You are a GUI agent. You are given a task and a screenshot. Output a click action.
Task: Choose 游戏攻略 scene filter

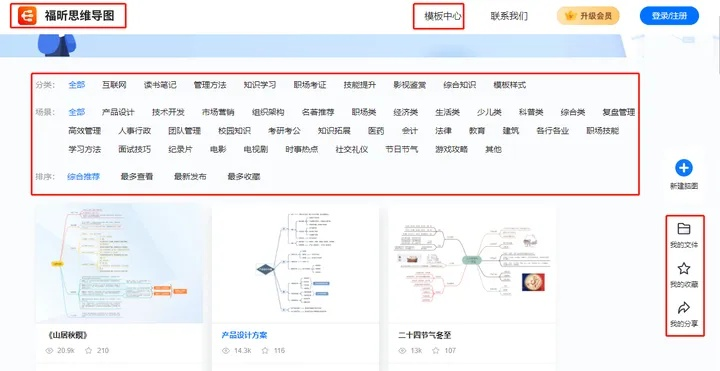click(452, 149)
